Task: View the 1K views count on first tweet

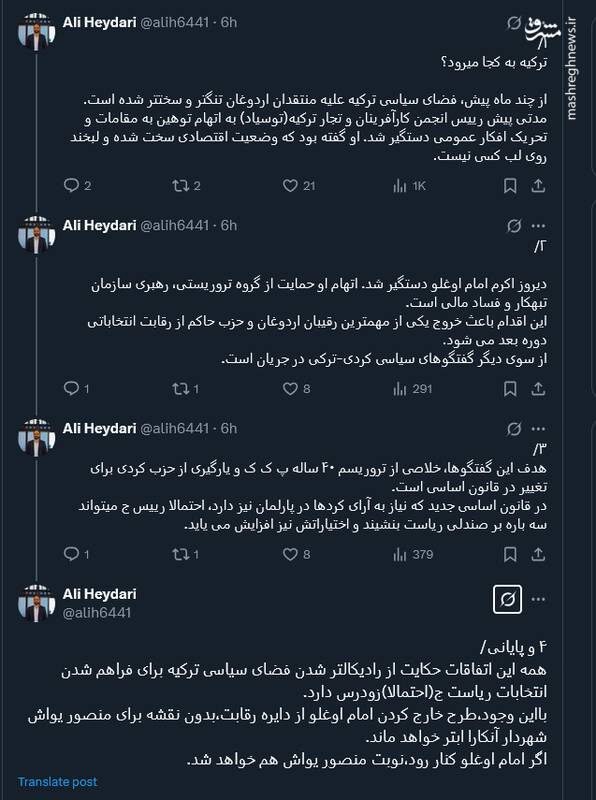Action: 400,184
